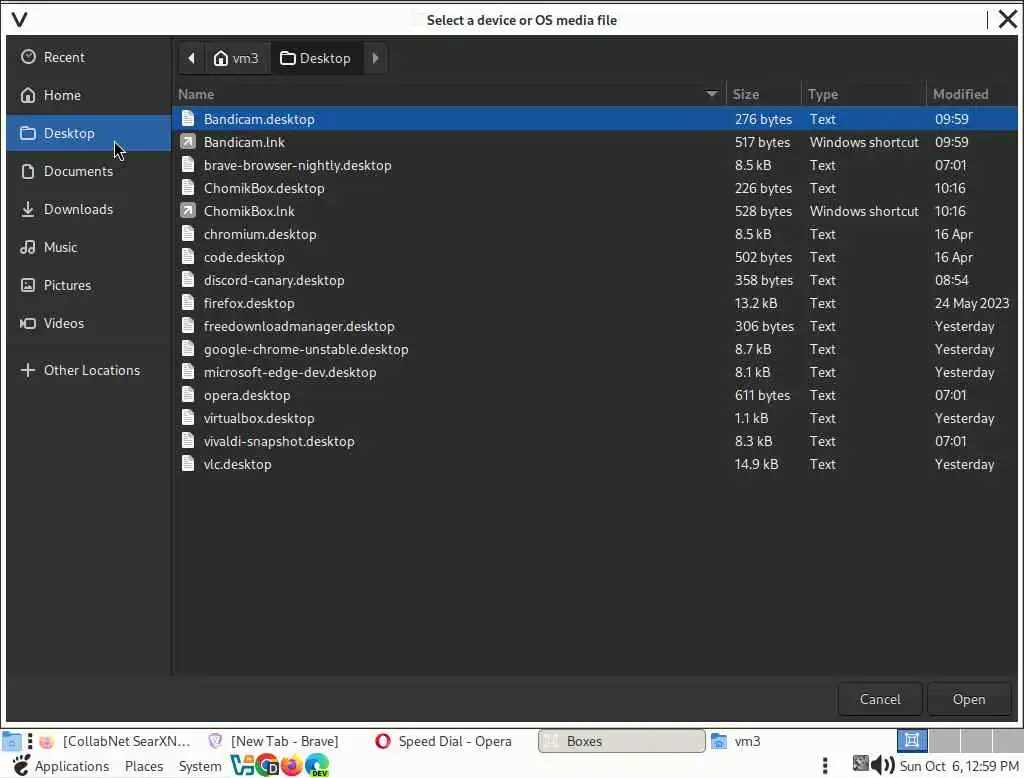Image resolution: width=1024 pixels, height=778 pixels.
Task: Switch to the vm3 file manager window
Action: pos(737,741)
